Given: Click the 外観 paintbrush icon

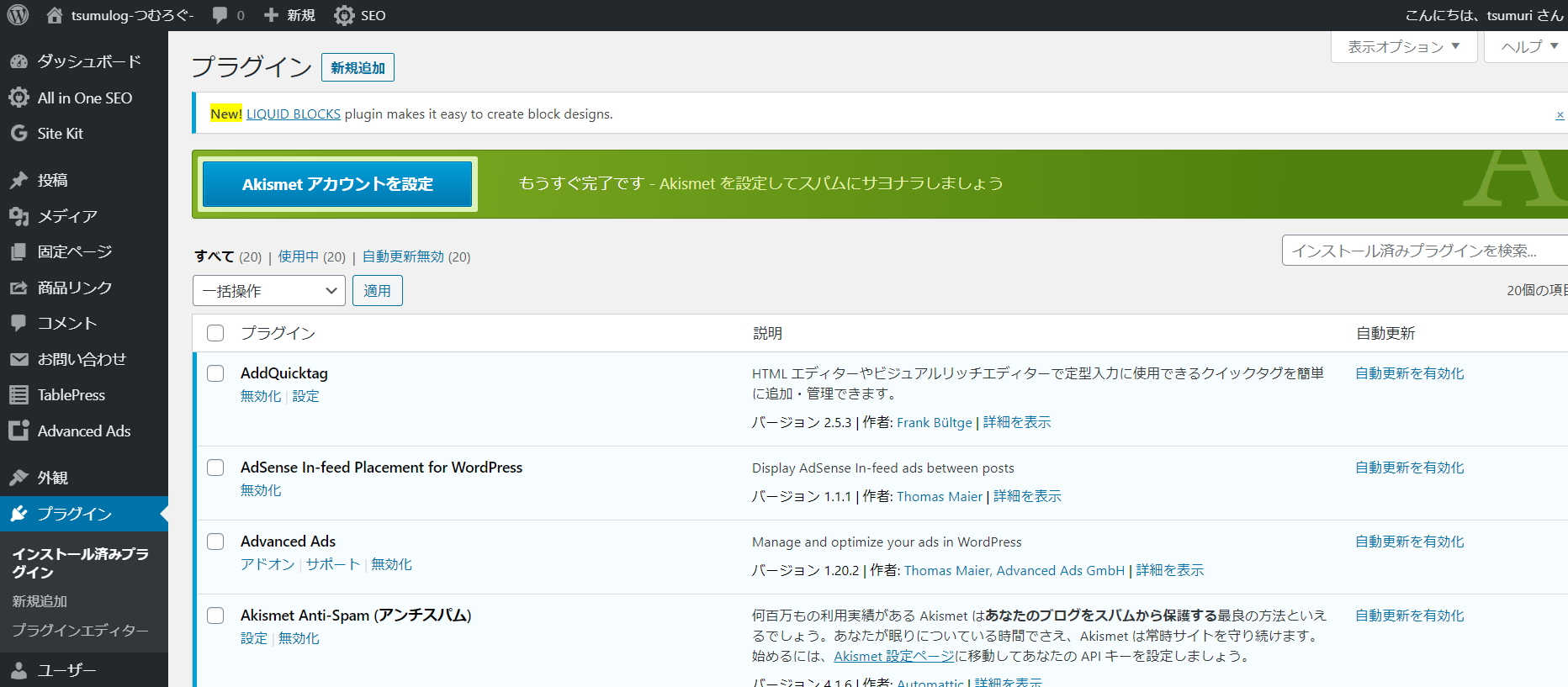Looking at the screenshot, I should 19,478.
